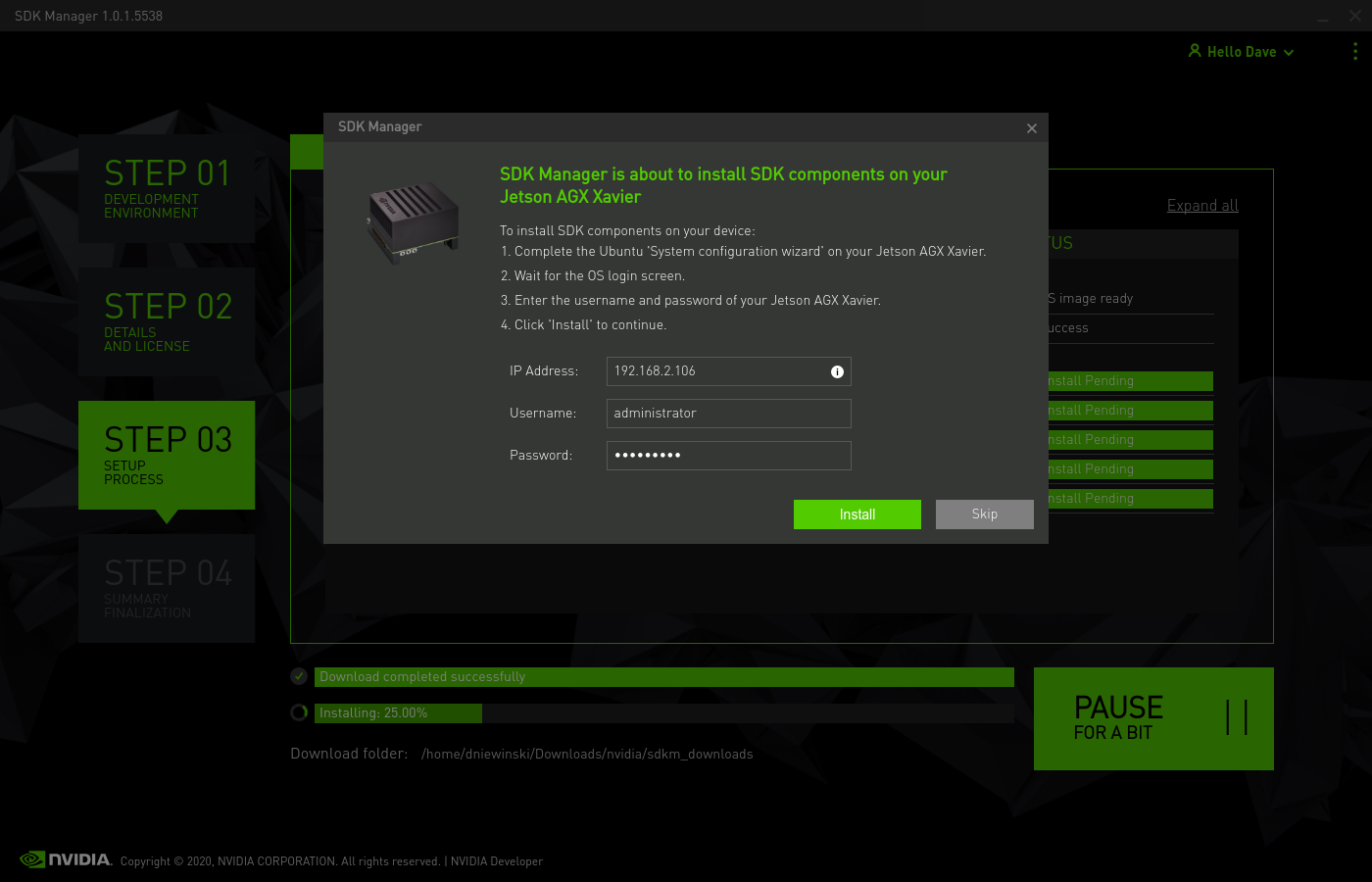The height and width of the screenshot is (882, 1372).
Task: Click the Download completed successfully progress bar
Action: (664, 677)
